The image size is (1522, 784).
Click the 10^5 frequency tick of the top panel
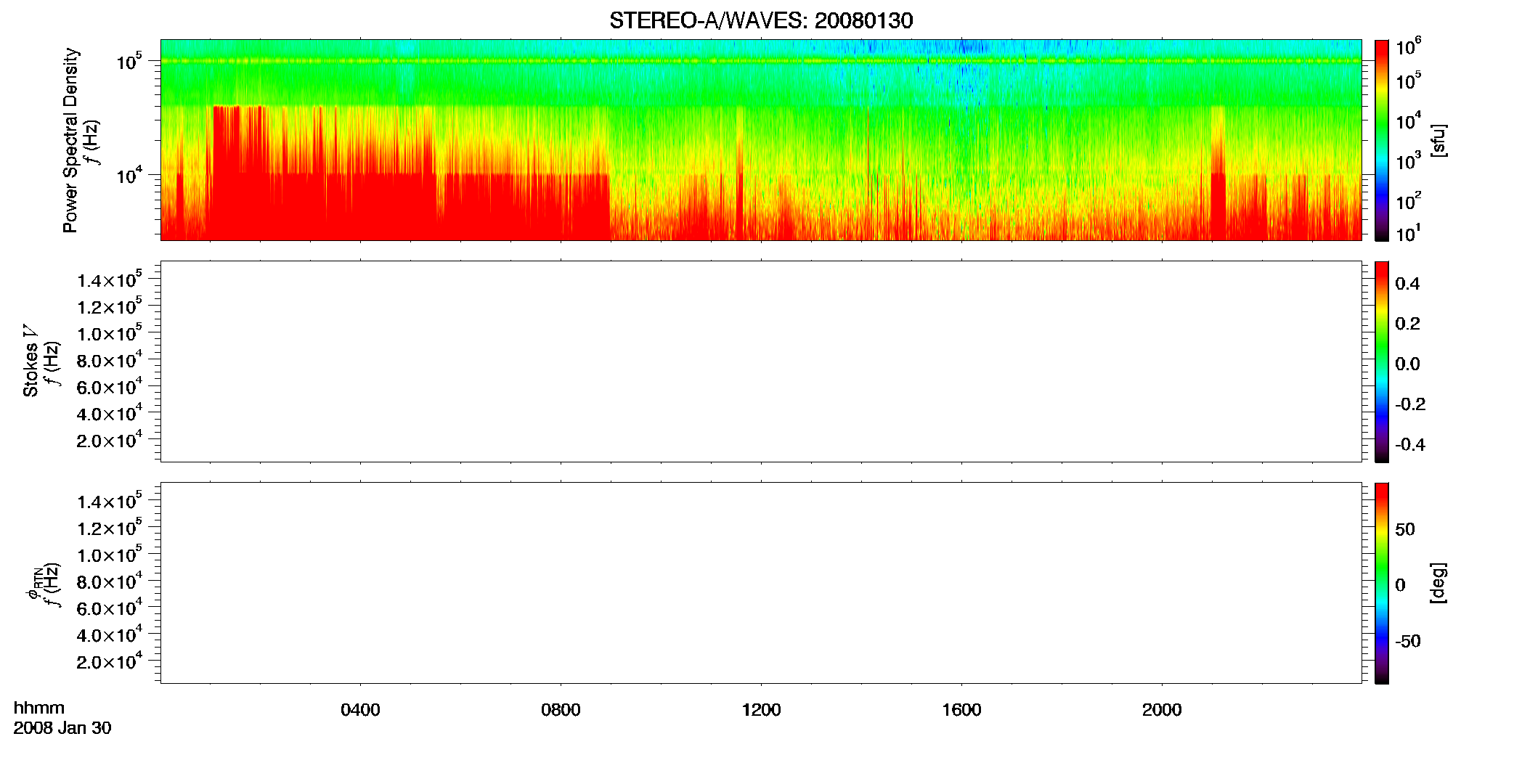[129, 62]
